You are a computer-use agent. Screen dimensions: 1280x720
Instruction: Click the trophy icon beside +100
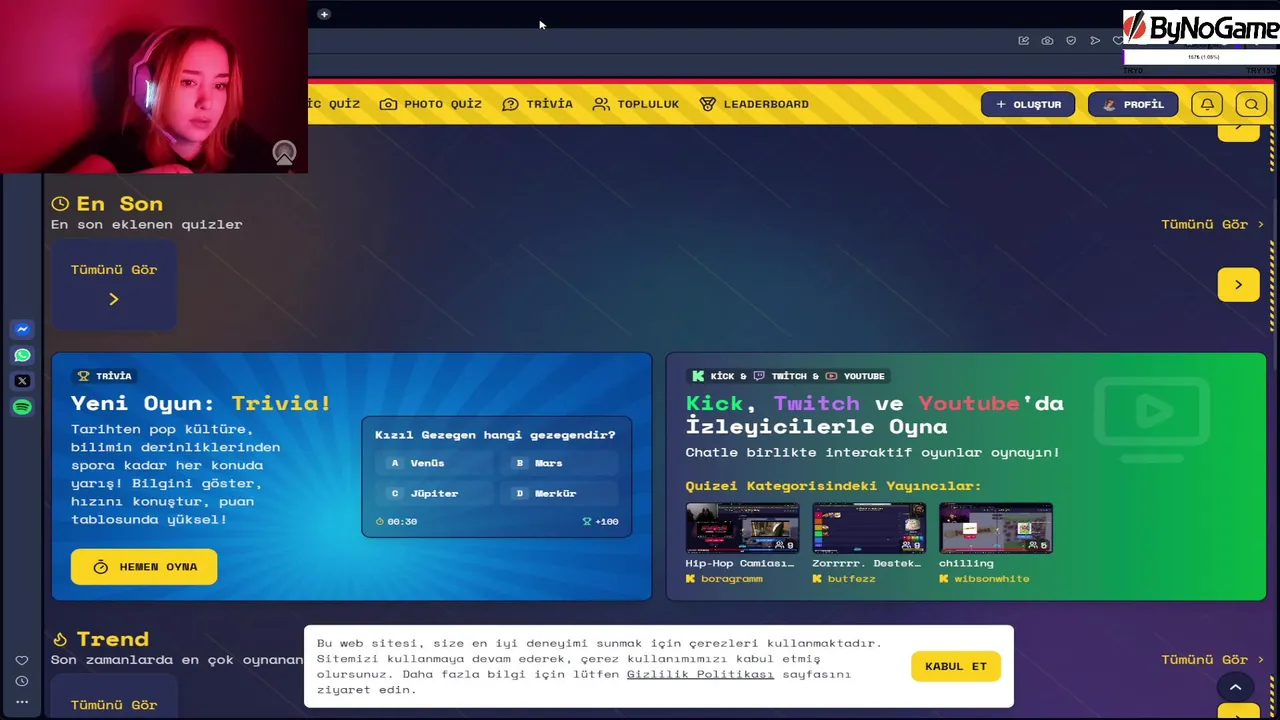coord(587,521)
